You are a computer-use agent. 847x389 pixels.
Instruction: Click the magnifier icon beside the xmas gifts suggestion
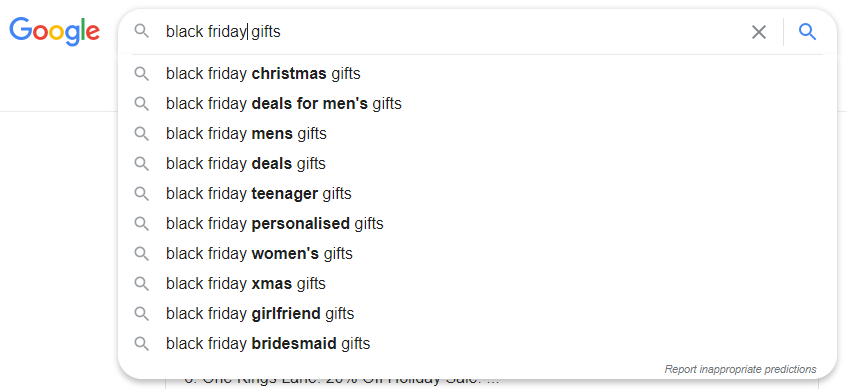pos(142,283)
